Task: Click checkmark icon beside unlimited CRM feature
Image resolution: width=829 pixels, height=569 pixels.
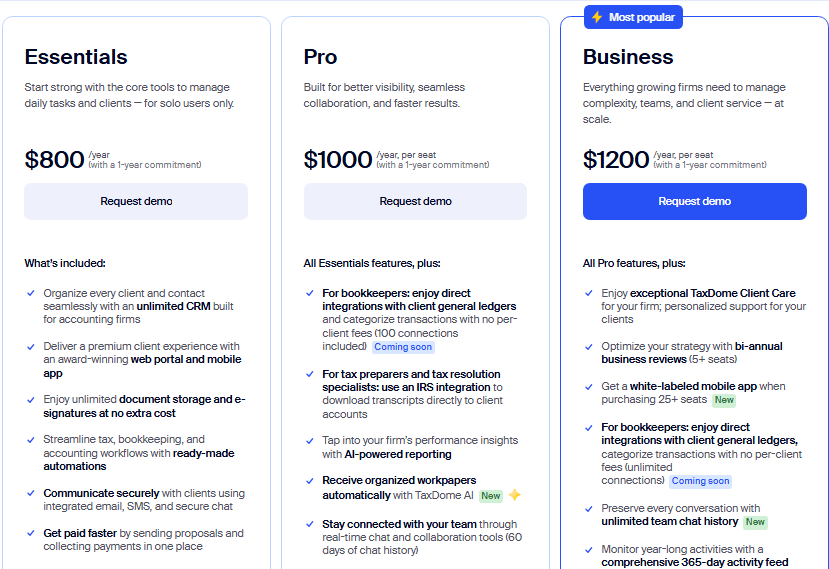Action: click(x=31, y=294)
